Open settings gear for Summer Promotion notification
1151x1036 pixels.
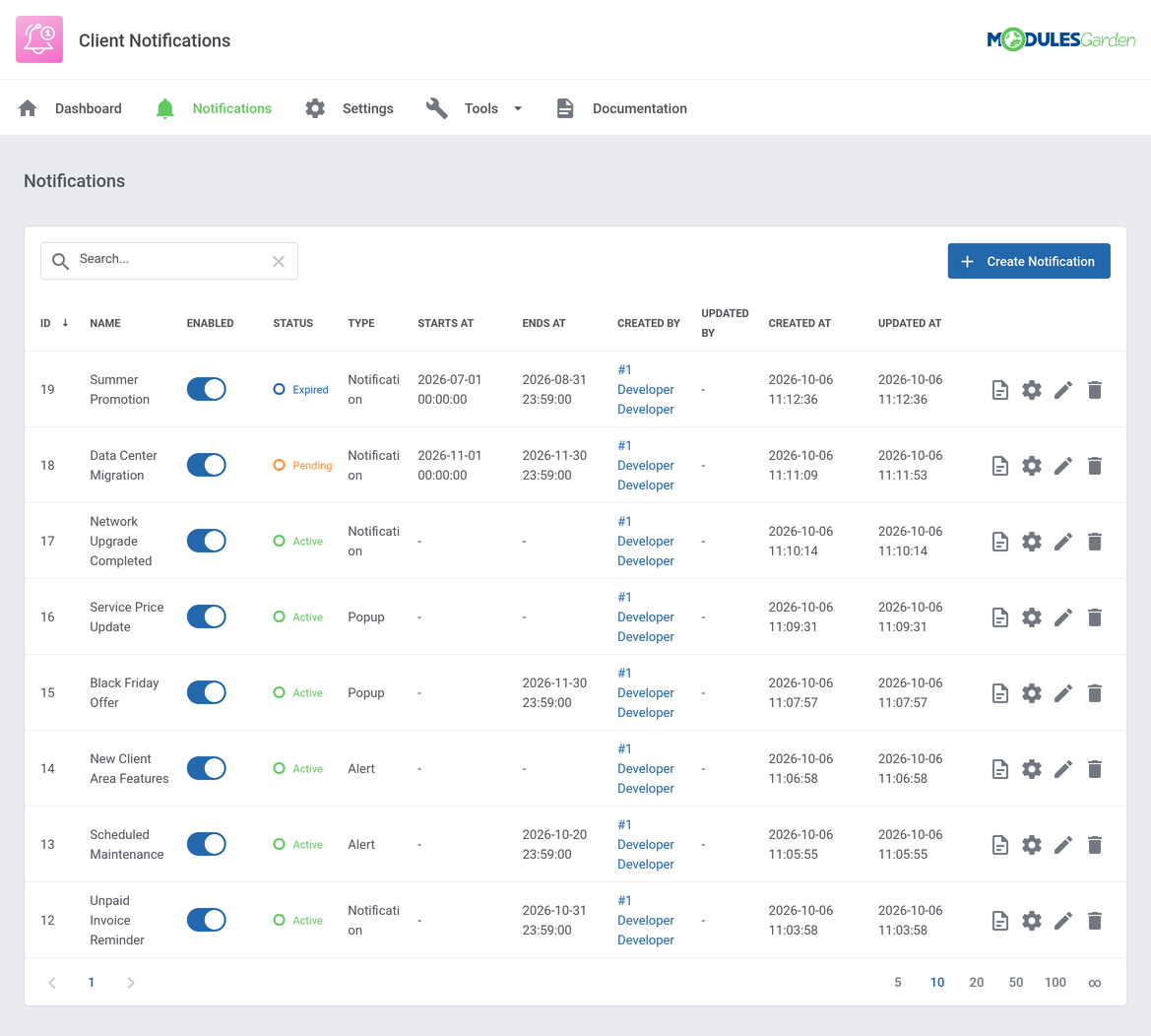(1031, 390)
